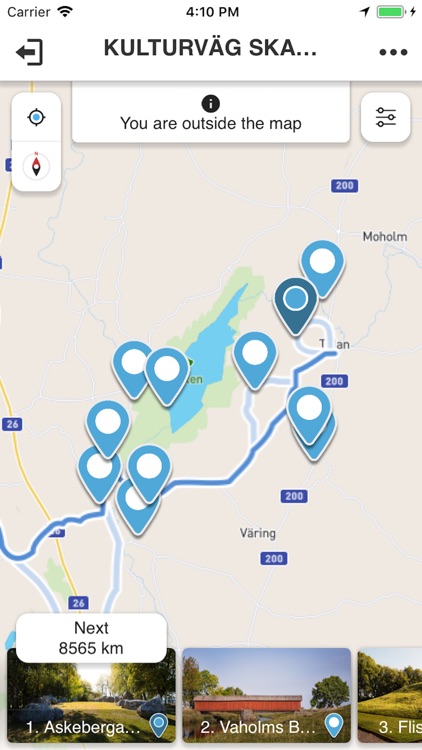422x750 pixels.
Task: Tap the info icon above outside-map message
Action: click(211, 103)
